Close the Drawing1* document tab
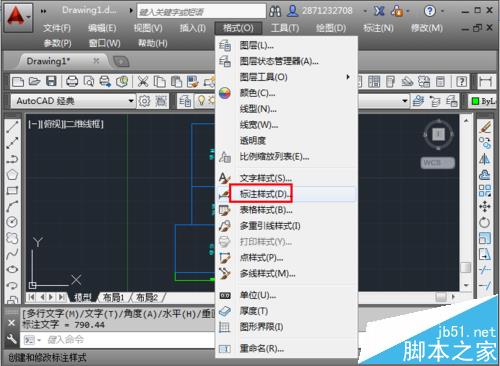Image resolution: width=500 pixels, height=366 pixels. [x=96, y=61]
